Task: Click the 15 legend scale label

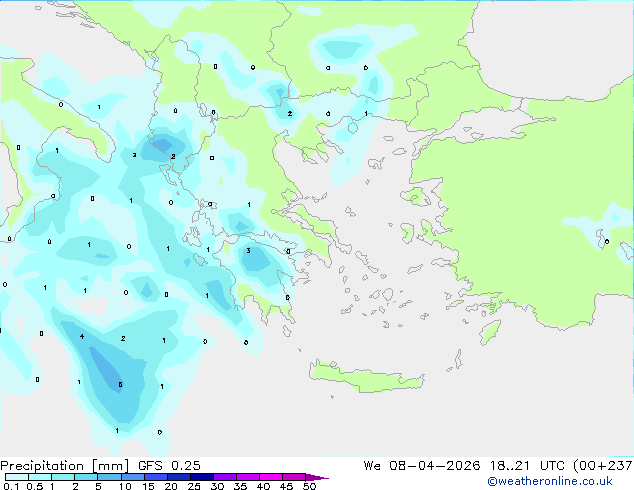Action: pyautogui.click(x=148, y=486)
